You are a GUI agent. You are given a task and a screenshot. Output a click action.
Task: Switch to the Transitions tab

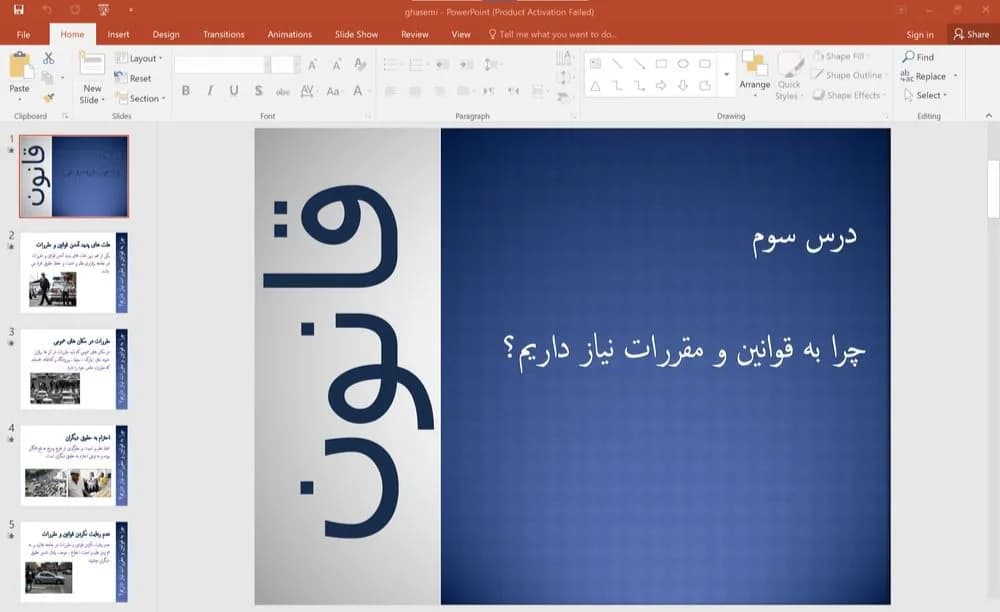pos(223,34)
